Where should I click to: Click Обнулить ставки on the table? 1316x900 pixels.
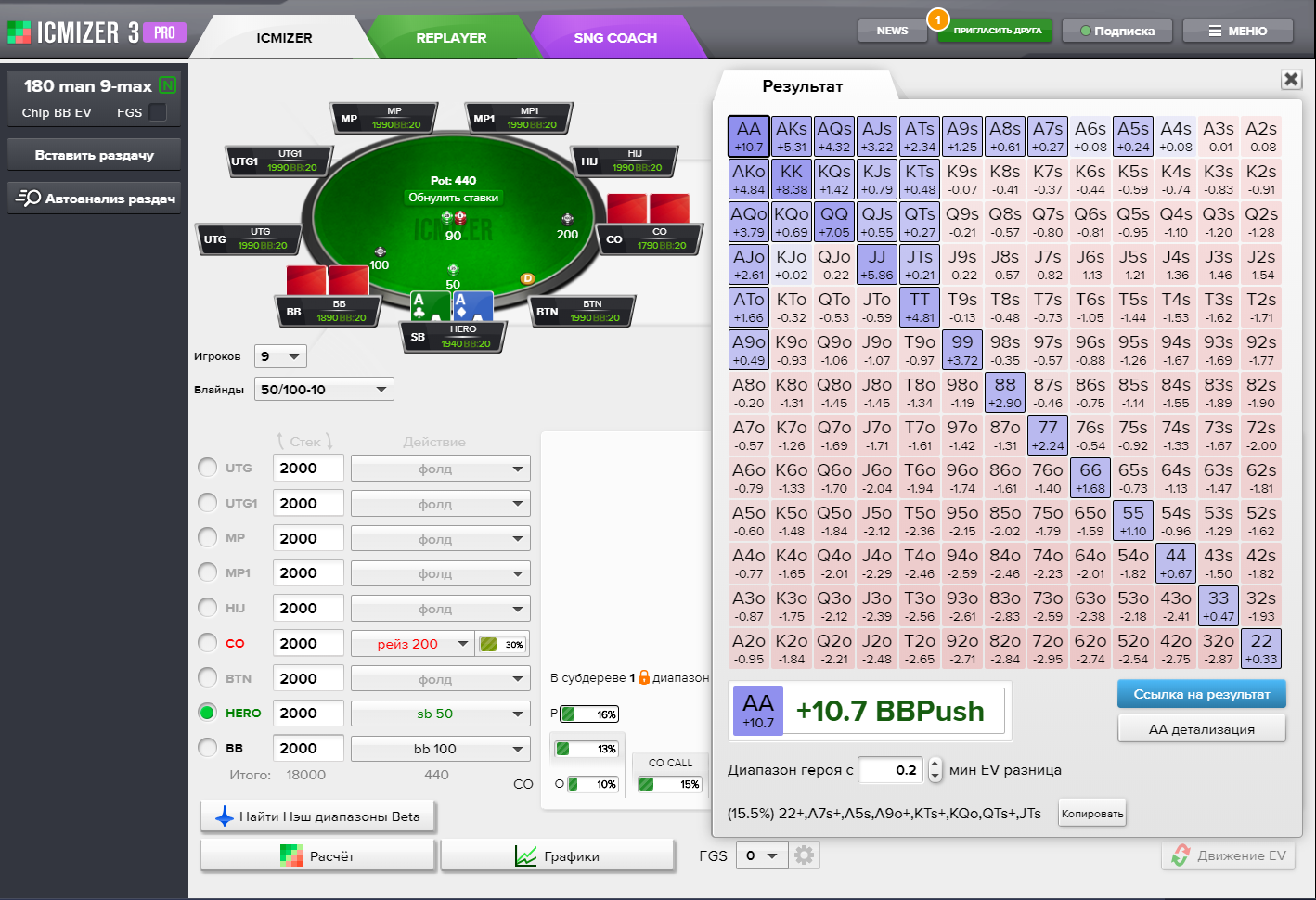(453, 198)
